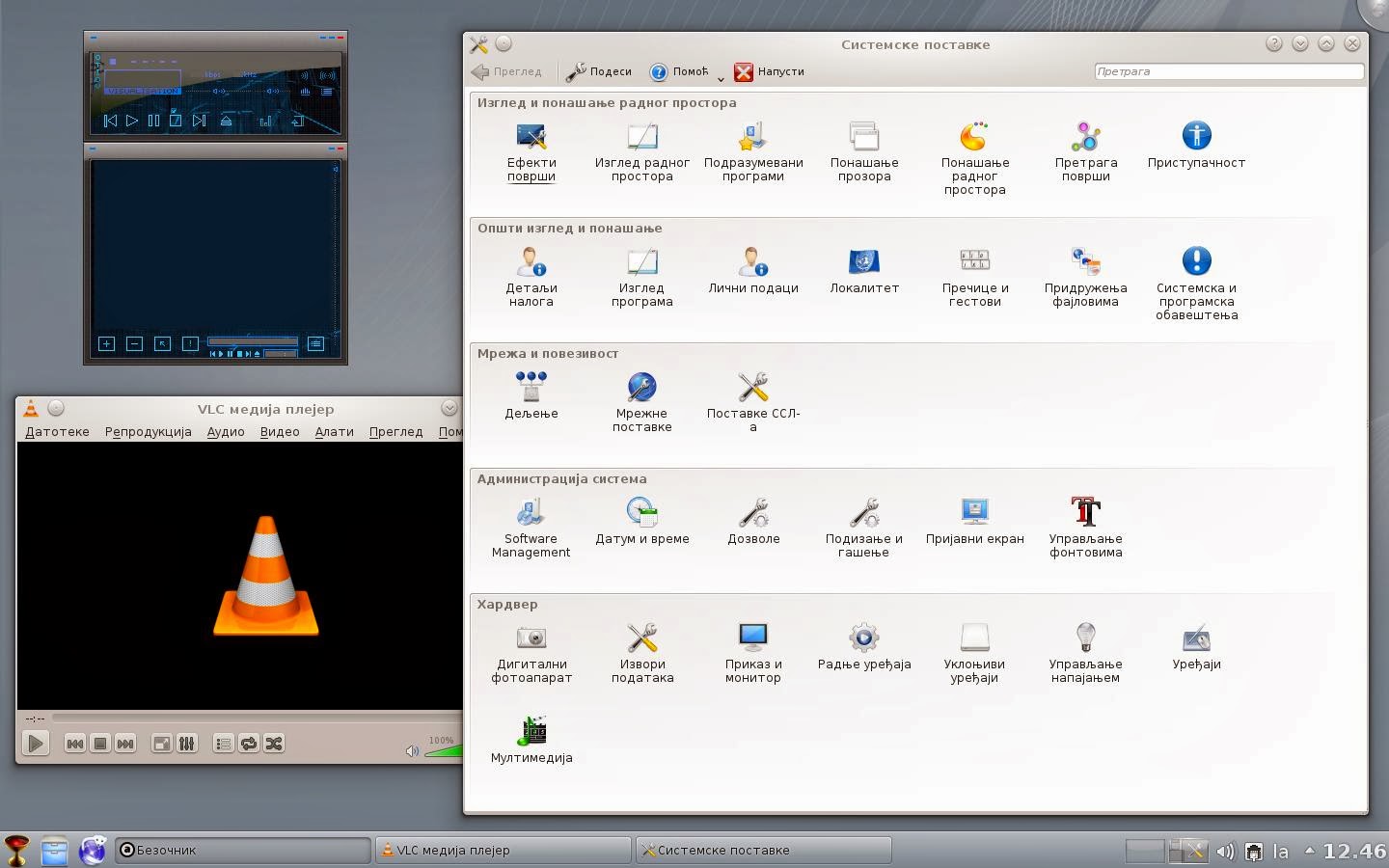This screenshot has height=868, width=1389.
Task: Open the Алати menu in VLC
Action: [334, 432]
